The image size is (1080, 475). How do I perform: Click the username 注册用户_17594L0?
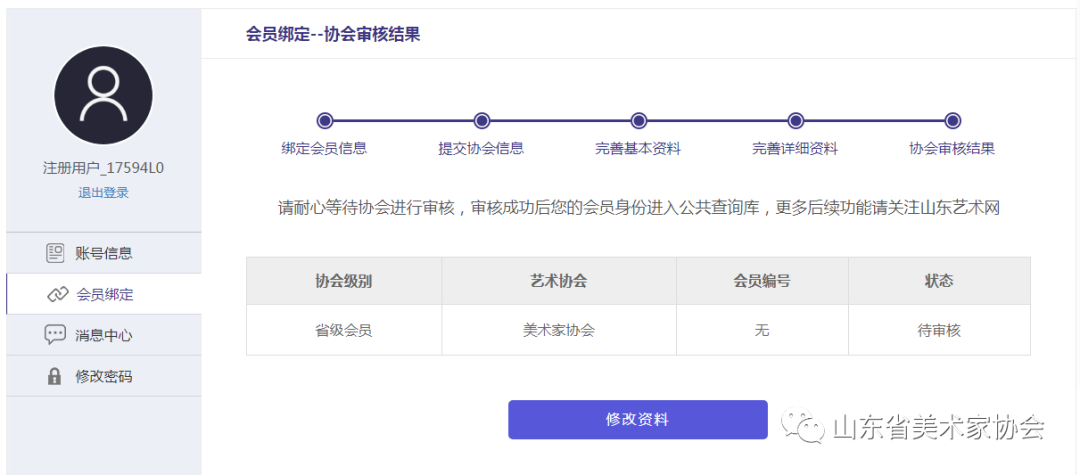pos(103,169)
